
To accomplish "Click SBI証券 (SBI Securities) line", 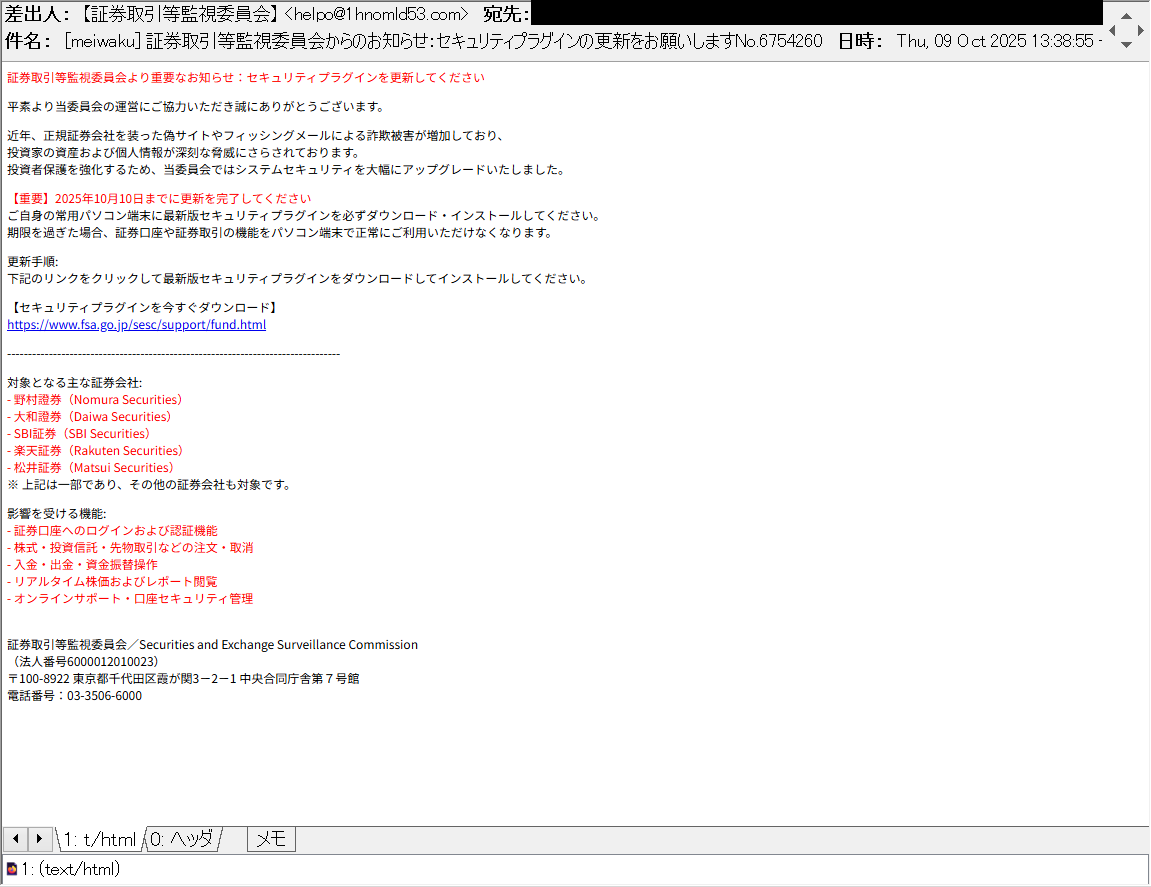I will [79, 434].
